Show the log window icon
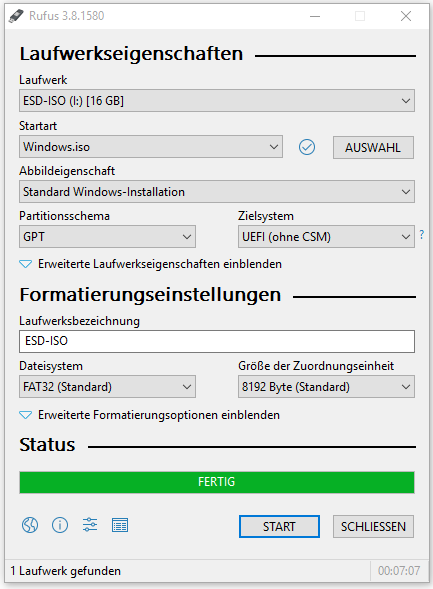The image size is (433, 589). pos(120,525)
